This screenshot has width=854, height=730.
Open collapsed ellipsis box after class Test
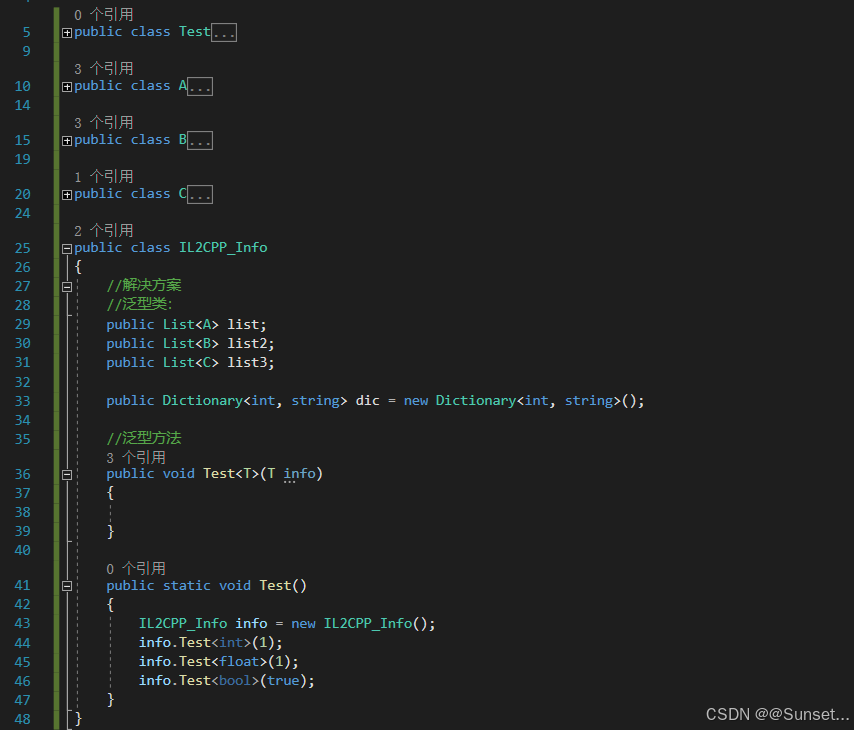tap(224, 33)
